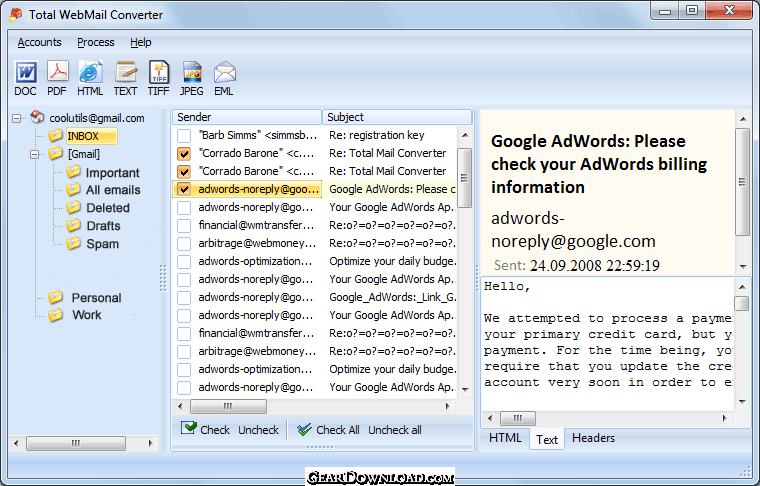The image size is (760, 486).
Task: Click the Deleted folder icon
Action: tap(73, 207)
